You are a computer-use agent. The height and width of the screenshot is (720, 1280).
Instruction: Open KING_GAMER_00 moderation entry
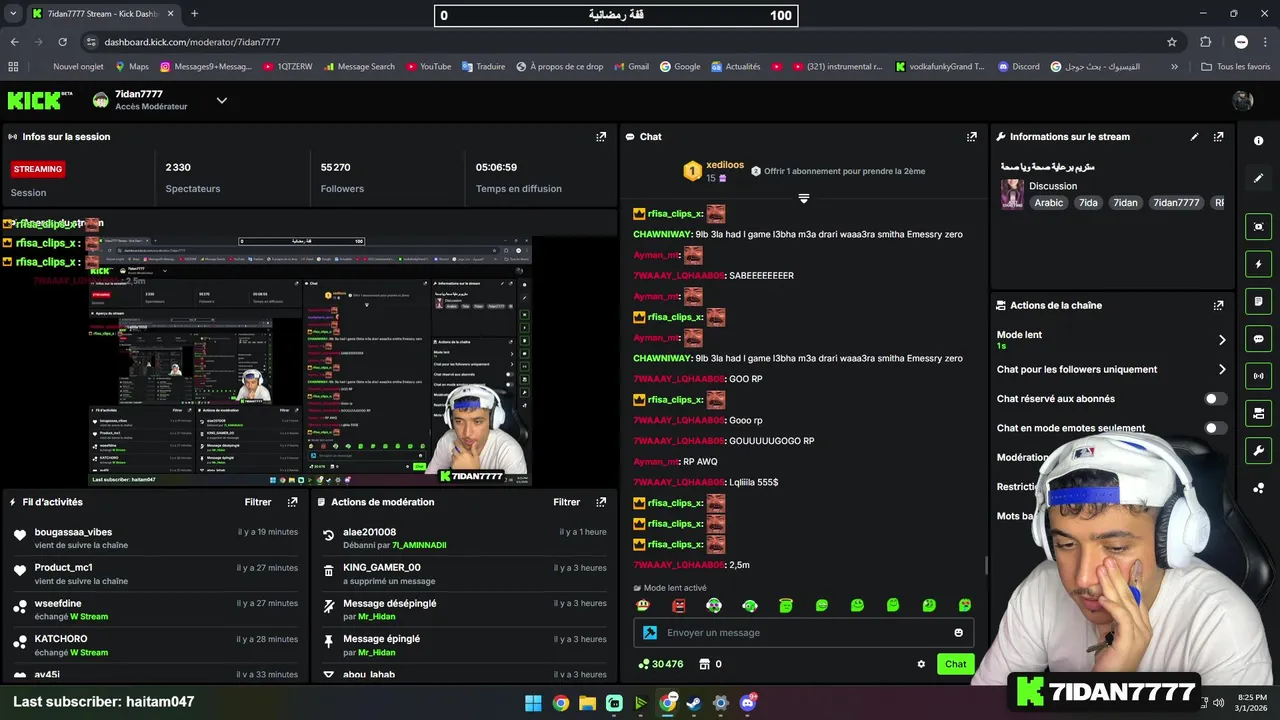381,567
